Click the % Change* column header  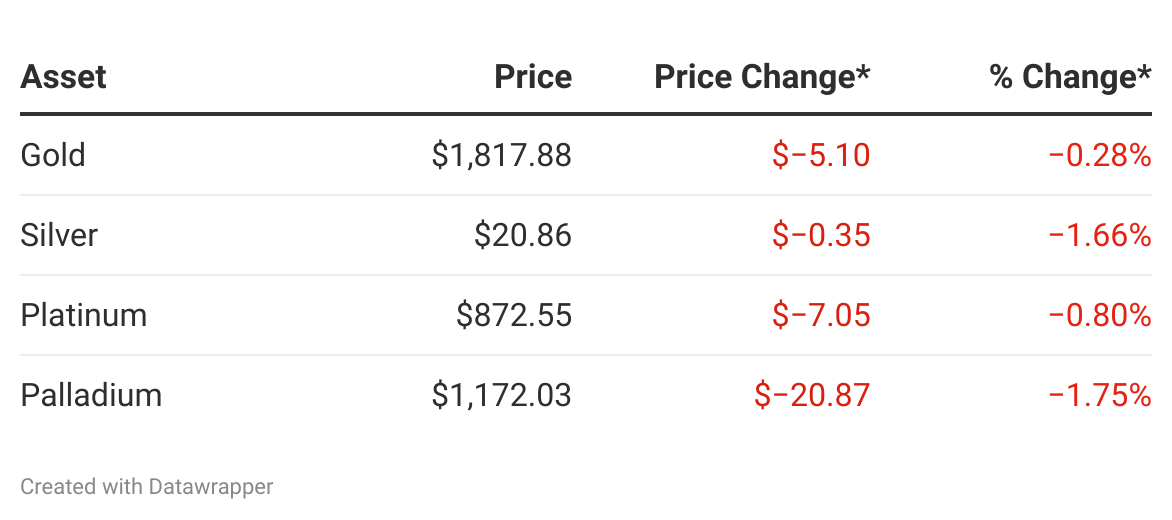point(1070,77)
